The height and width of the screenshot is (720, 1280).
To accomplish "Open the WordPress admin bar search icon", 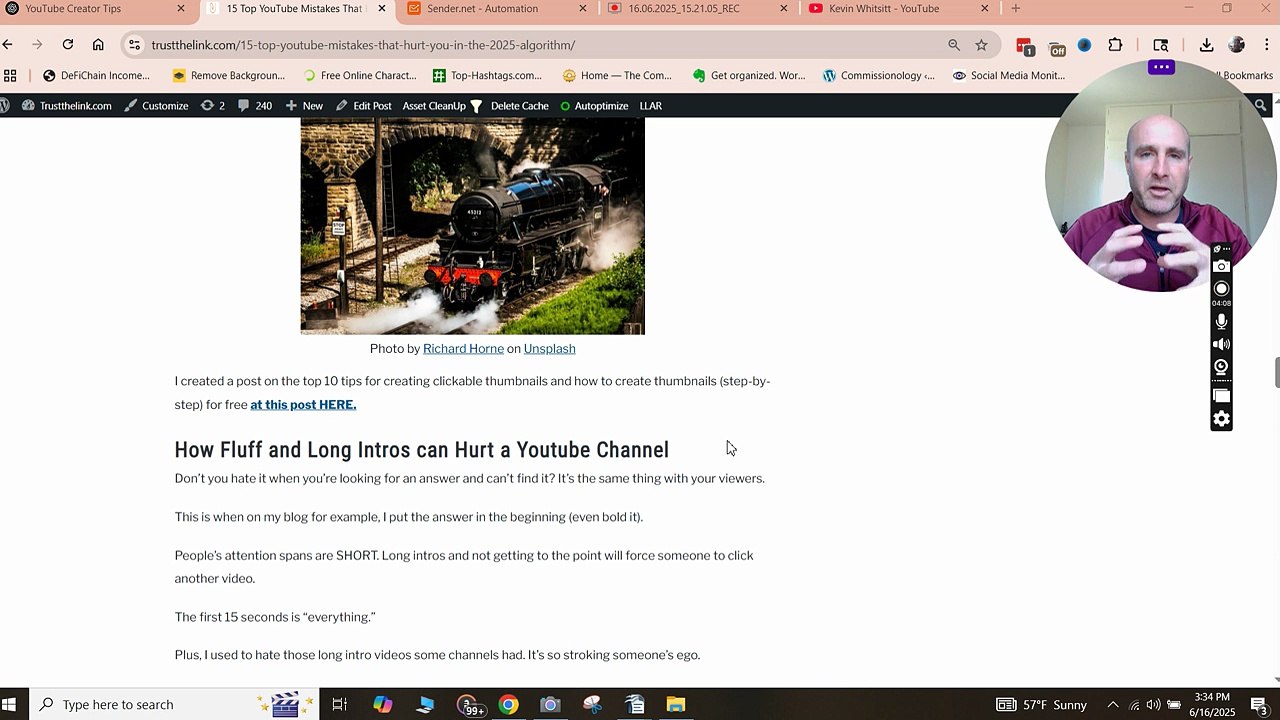I will pyautogui.click(x=1260, y=106).
